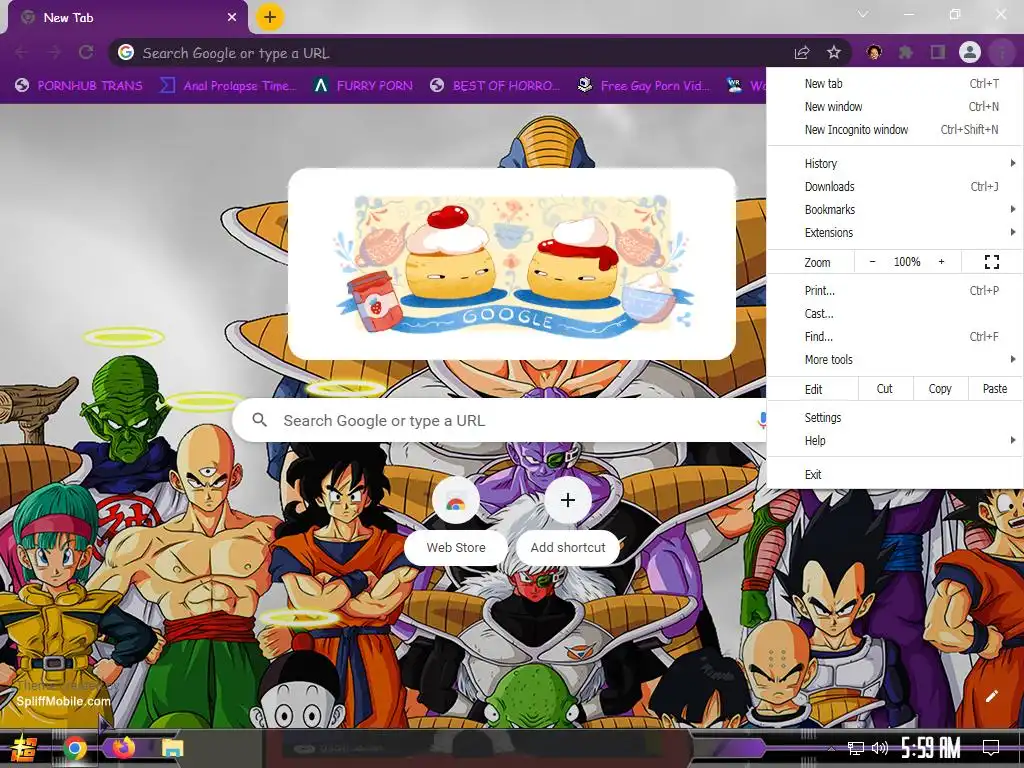Enter fullscreen via Zoom row icon
The image size is (1024, 768).
pyautogui.click(x=991, y=262)
